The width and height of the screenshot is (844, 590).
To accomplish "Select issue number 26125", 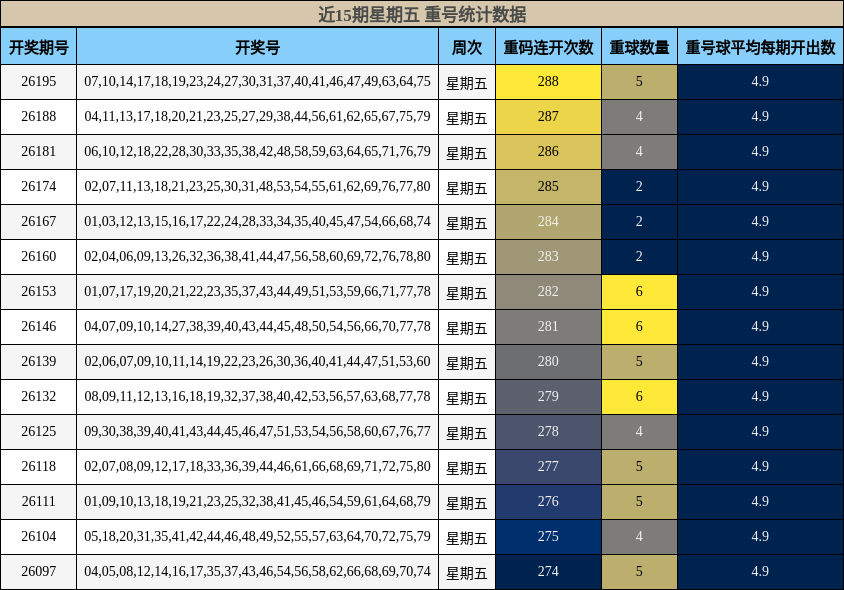I will point(39,431).
